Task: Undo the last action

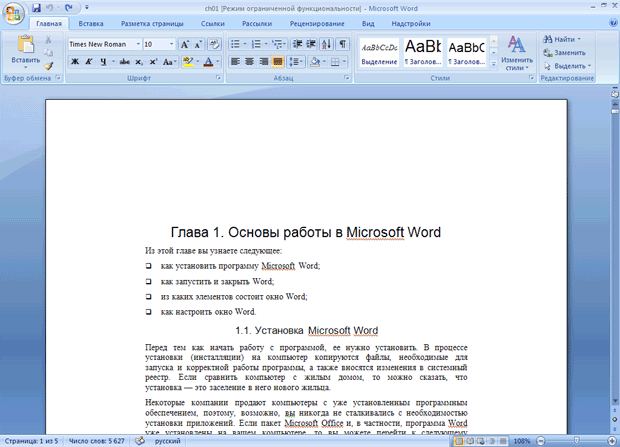Action: click(x=50, y=8)
